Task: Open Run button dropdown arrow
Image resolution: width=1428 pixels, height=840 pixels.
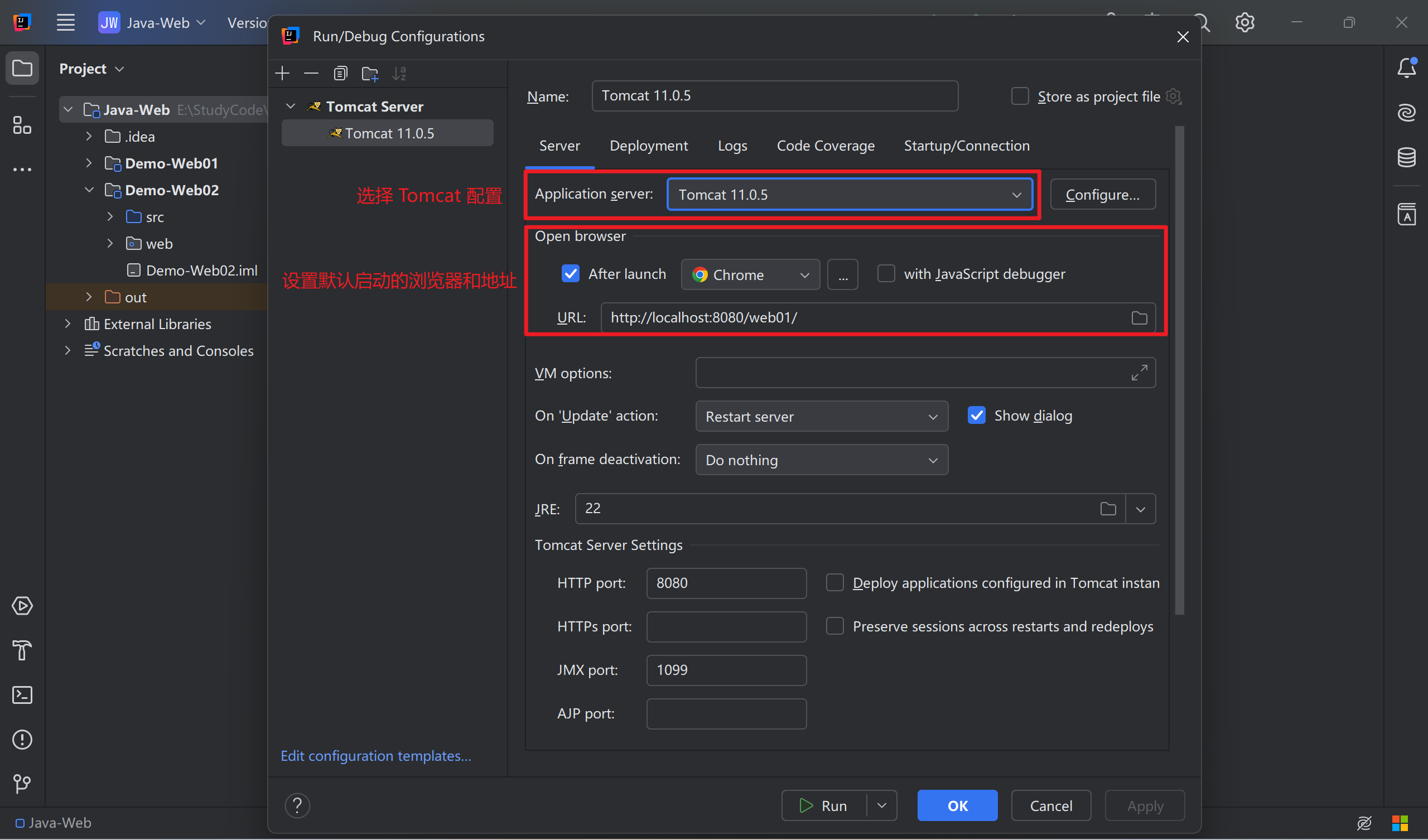Action: 882,805
